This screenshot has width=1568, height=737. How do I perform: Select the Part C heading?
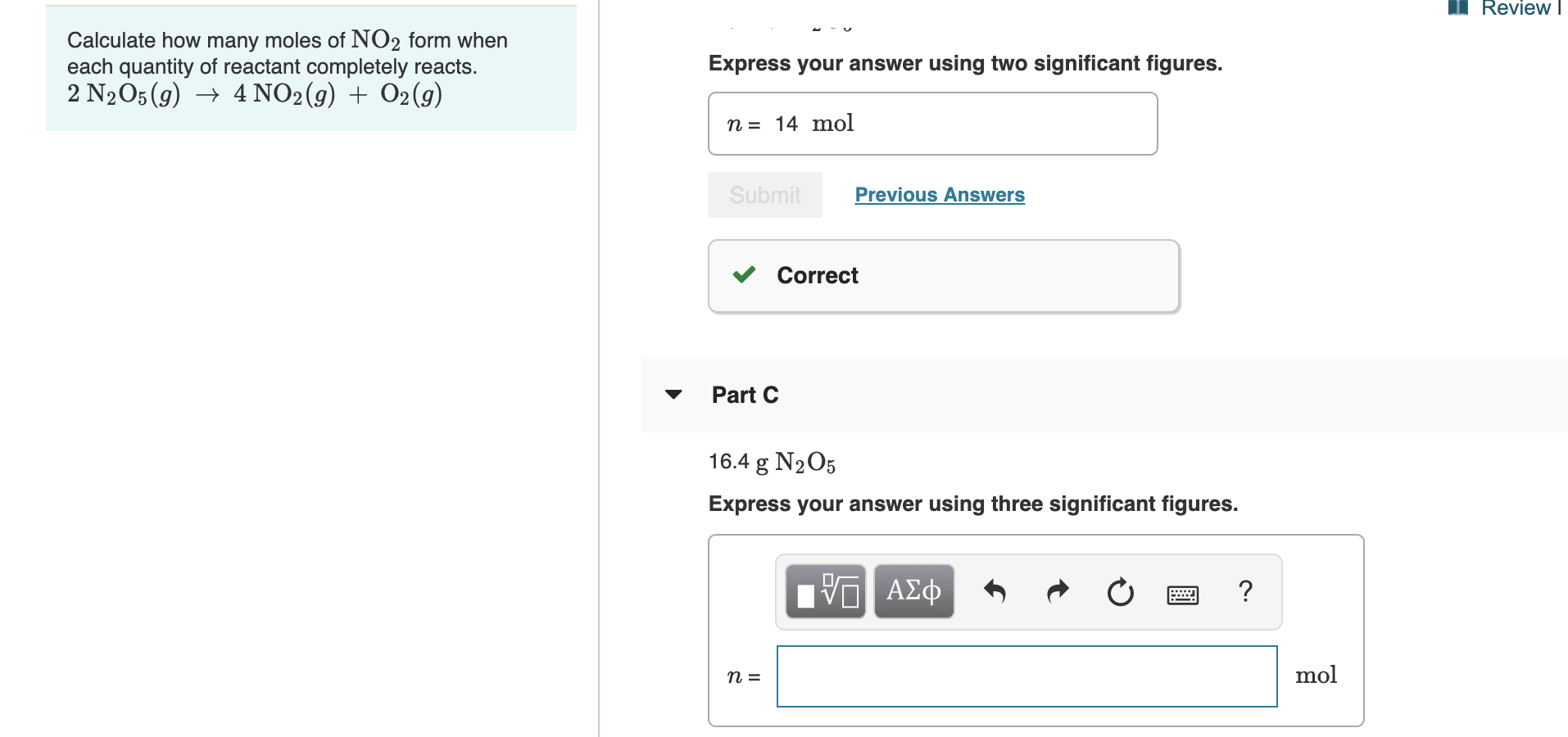click(744, 395)
